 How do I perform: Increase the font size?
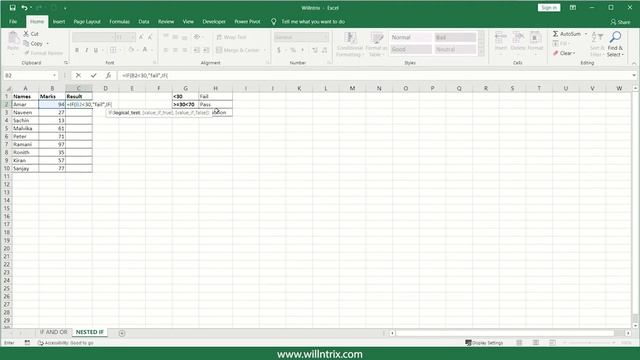click(141, 37)
